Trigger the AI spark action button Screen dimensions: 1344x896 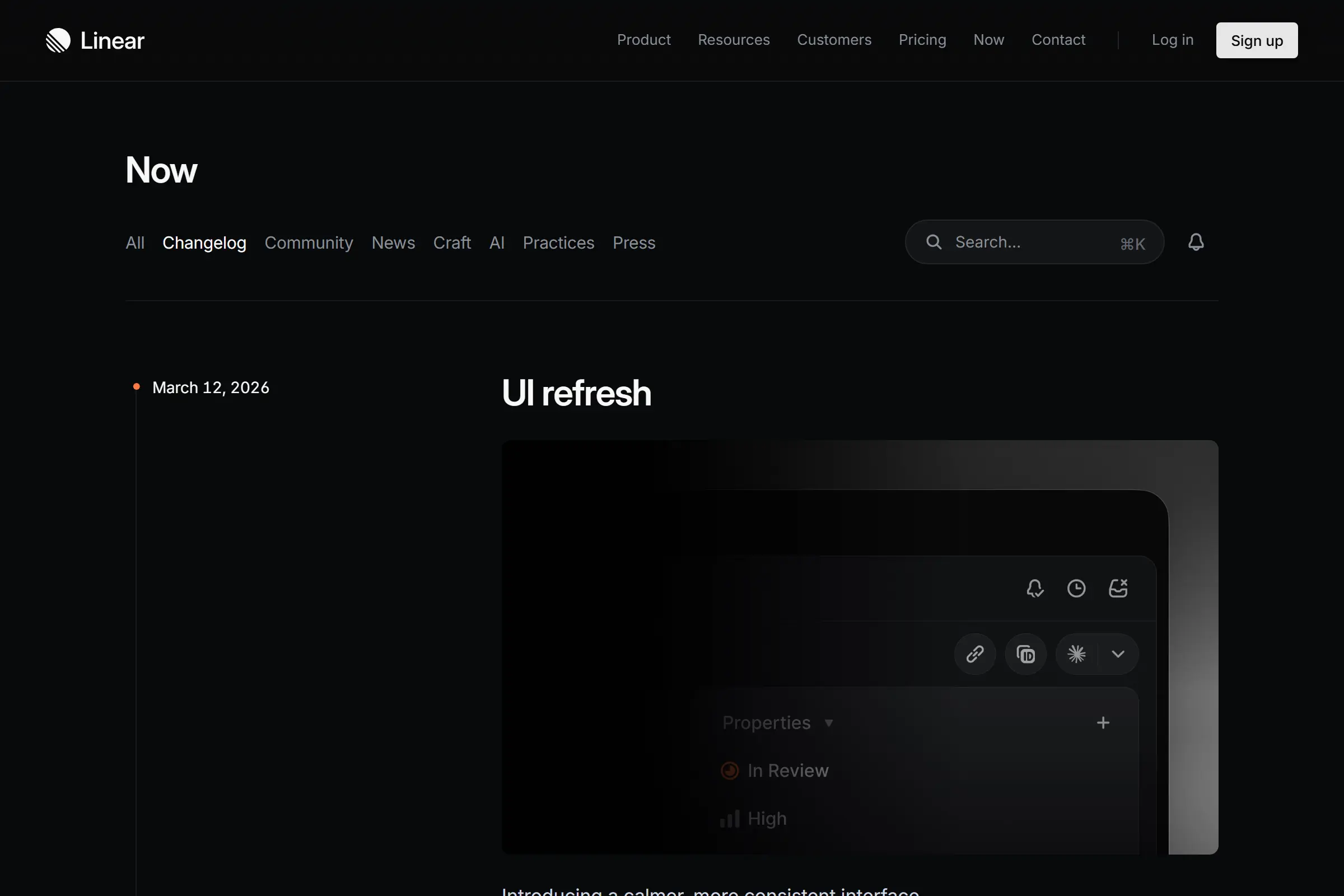coord(1076,654)
